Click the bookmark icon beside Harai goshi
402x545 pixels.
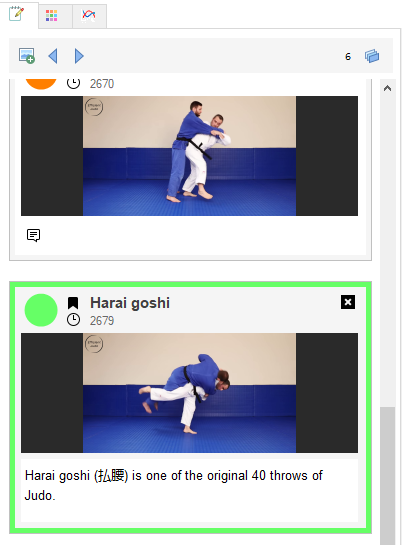(x=73, y=303)
